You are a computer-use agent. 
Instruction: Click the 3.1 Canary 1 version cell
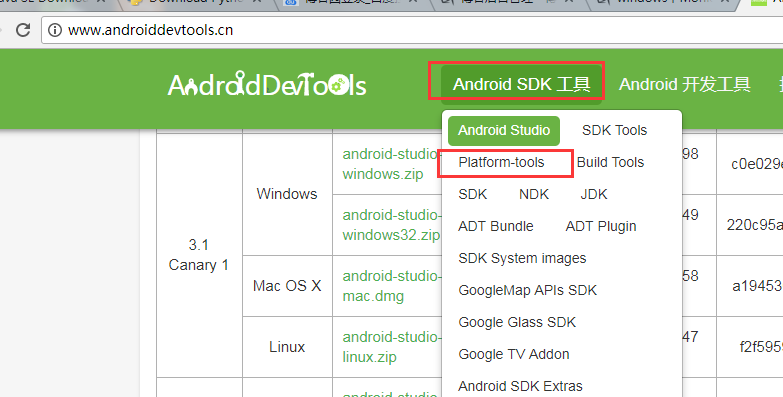pyautogui.click(x=199, y=255)
